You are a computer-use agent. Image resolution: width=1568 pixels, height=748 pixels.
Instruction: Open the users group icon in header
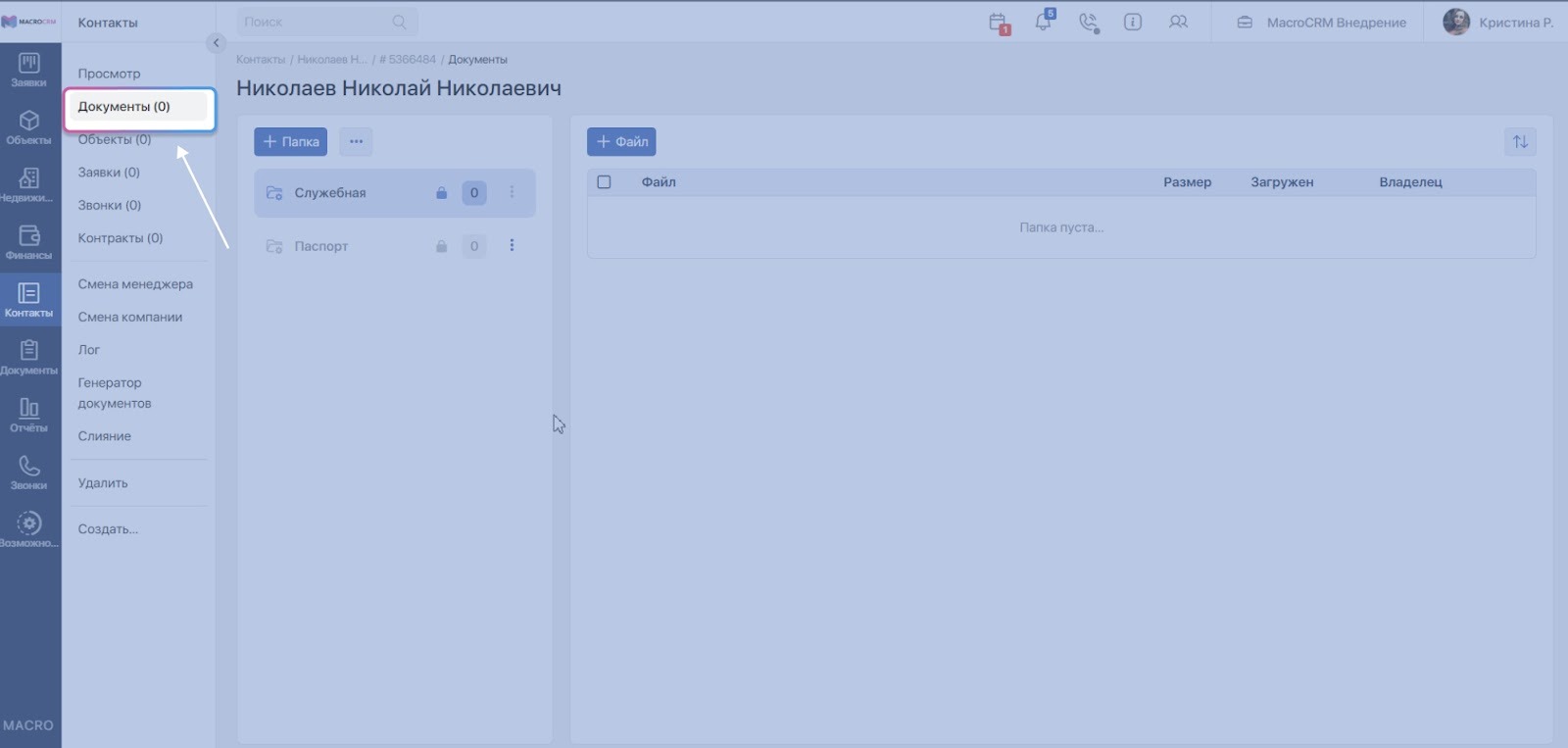tap(1178, 22)
